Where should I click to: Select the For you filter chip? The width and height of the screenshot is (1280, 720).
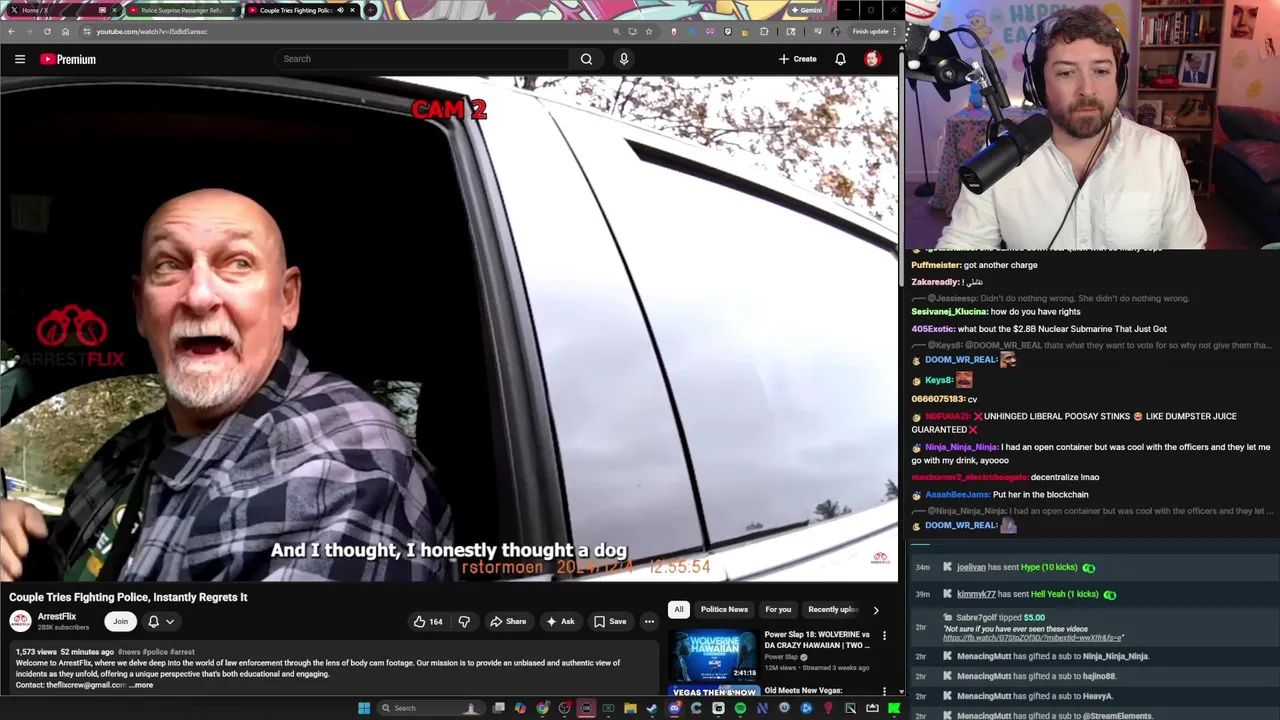pos(778,609)
